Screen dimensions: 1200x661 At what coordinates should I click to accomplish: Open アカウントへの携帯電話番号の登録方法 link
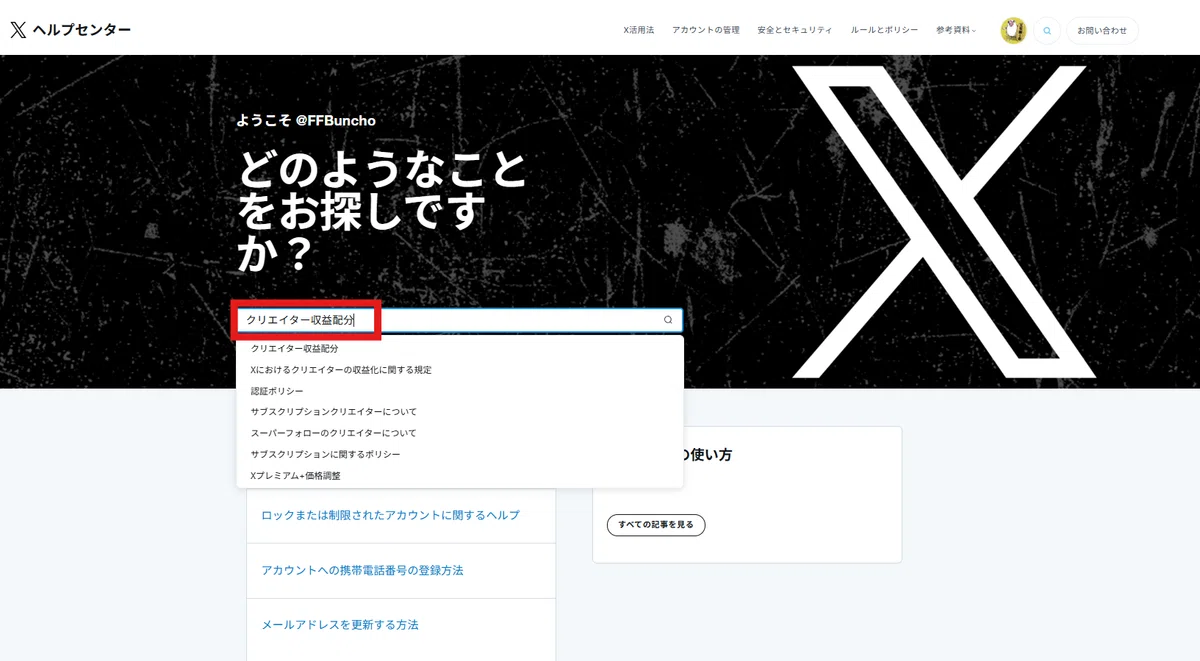[362, 570]
